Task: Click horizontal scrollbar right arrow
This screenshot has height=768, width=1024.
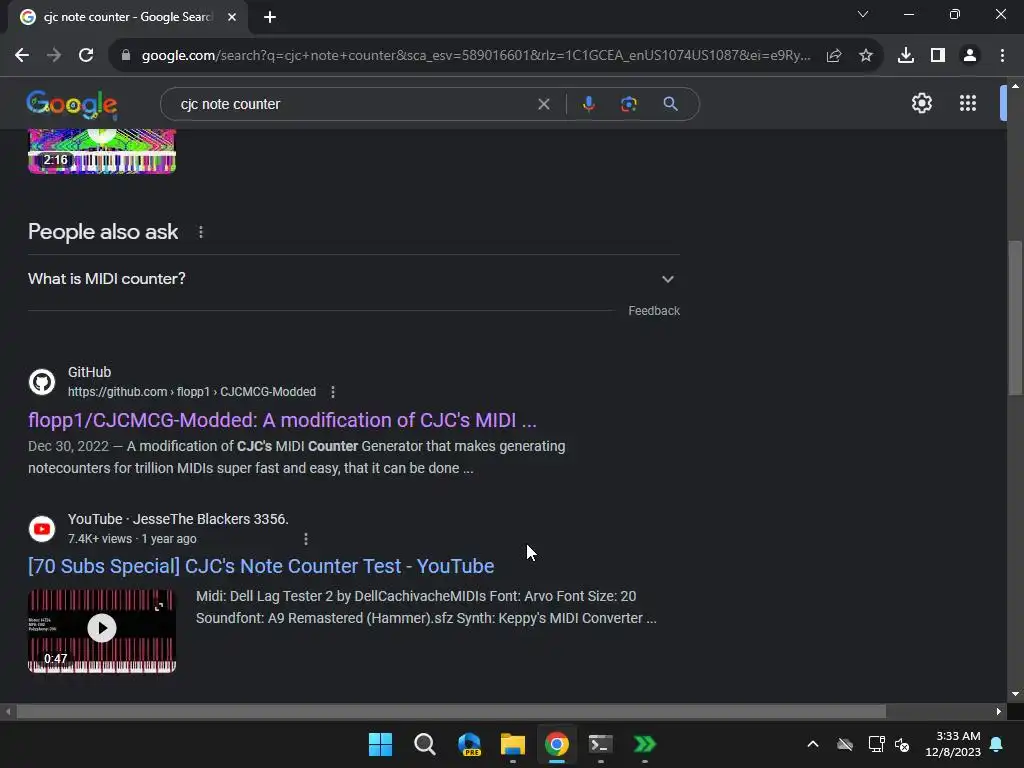Action: (x=999, y=712)
